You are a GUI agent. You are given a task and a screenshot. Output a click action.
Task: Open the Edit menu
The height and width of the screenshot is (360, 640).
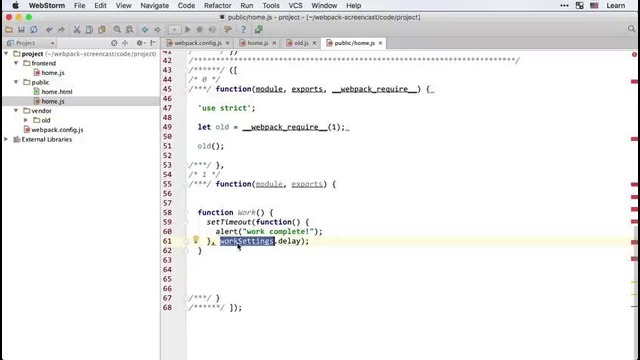pos(100,6)
